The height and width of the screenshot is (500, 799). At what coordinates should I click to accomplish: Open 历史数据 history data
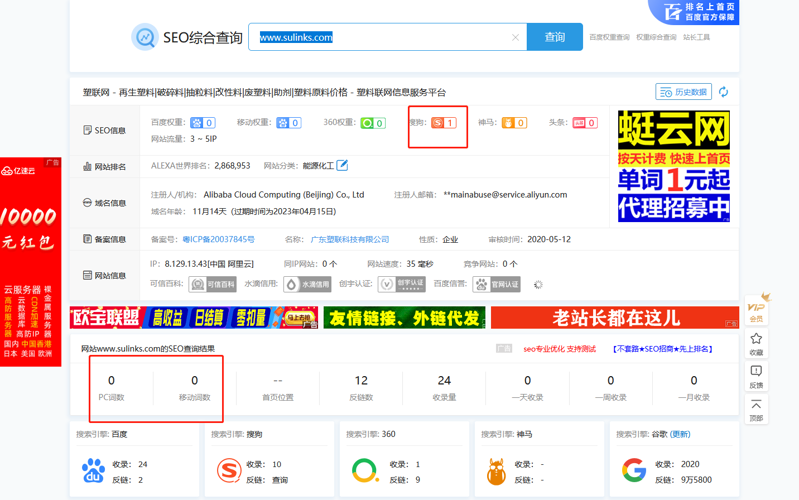pyautogui.click(x=684, y=92)
